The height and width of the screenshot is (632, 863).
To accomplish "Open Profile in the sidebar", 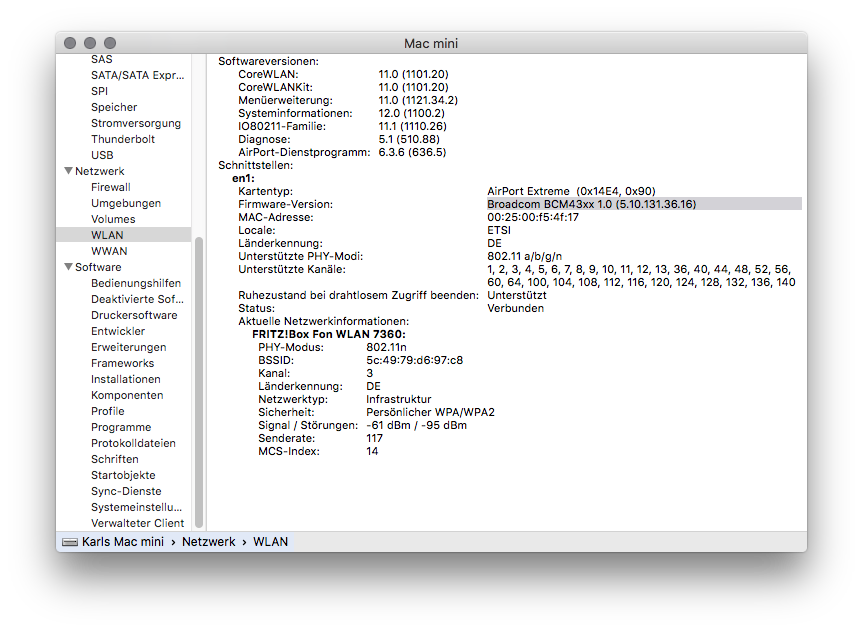I will pos(108,411).
